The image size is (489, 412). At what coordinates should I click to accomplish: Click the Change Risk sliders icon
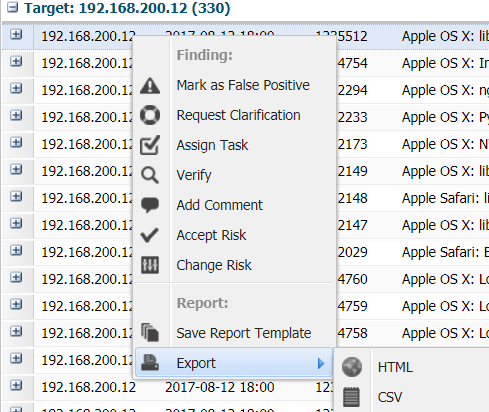(x=150, y=265)
